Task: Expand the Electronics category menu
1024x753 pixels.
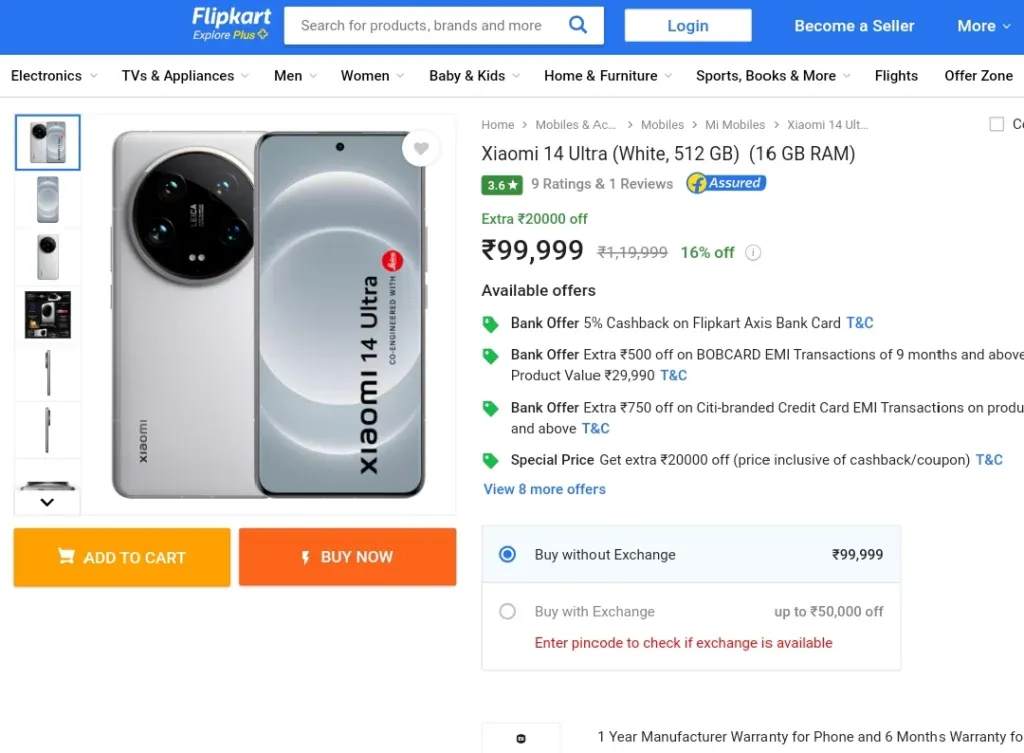Action: pyautogui.click(x=54, y=76)
